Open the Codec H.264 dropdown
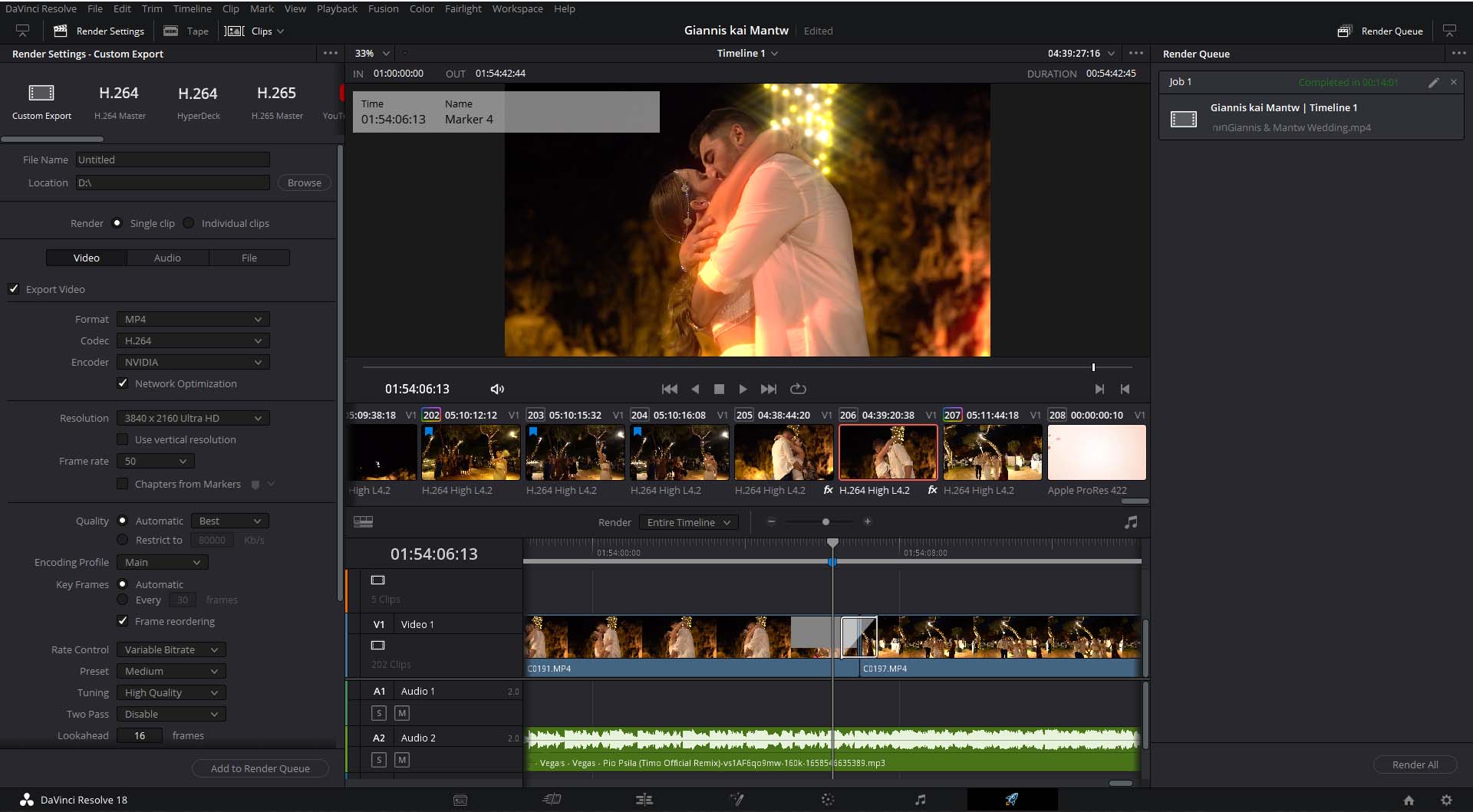Screen dimensions: 1473x812 pyautogui.click(x=193, y=340)
